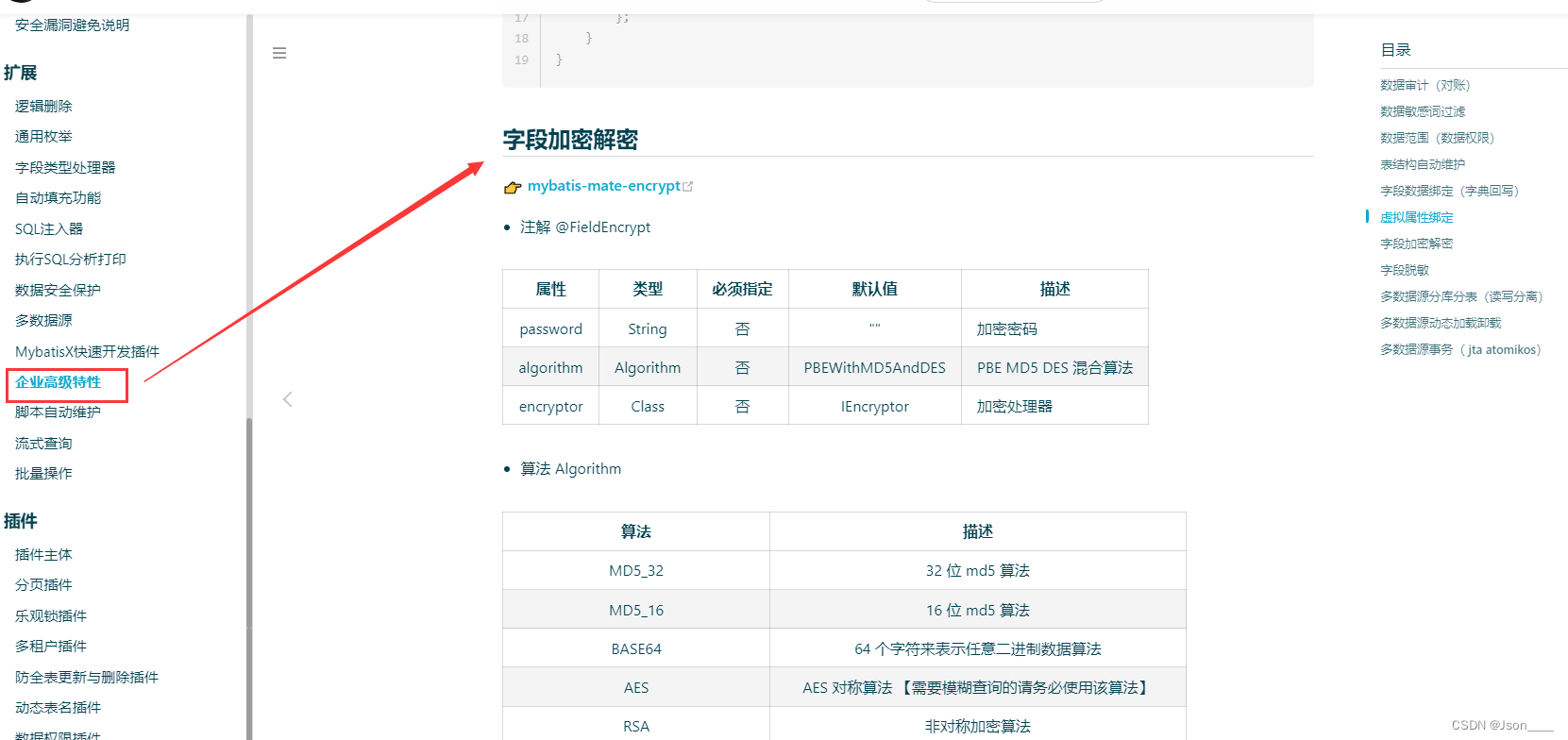The height and width of the screenshot is (740, 1568).
Task: Open 自动填充功能 in the sidebar
Action: (58, 197)
